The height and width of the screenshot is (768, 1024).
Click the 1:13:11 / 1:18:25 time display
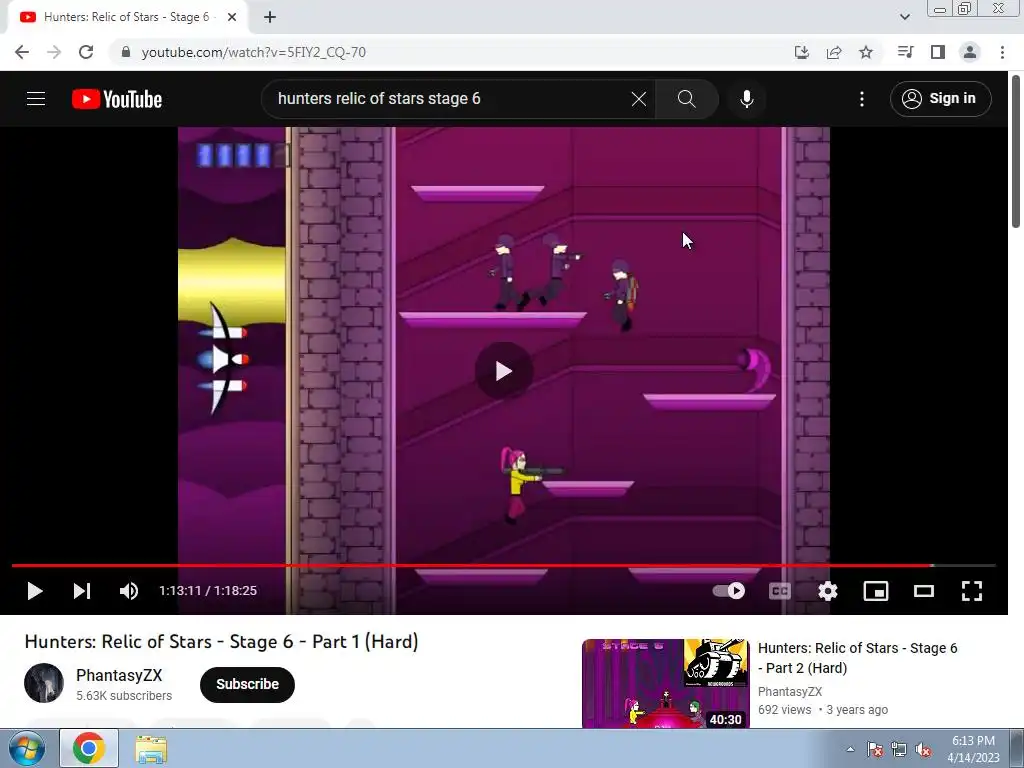coord(208,591)
